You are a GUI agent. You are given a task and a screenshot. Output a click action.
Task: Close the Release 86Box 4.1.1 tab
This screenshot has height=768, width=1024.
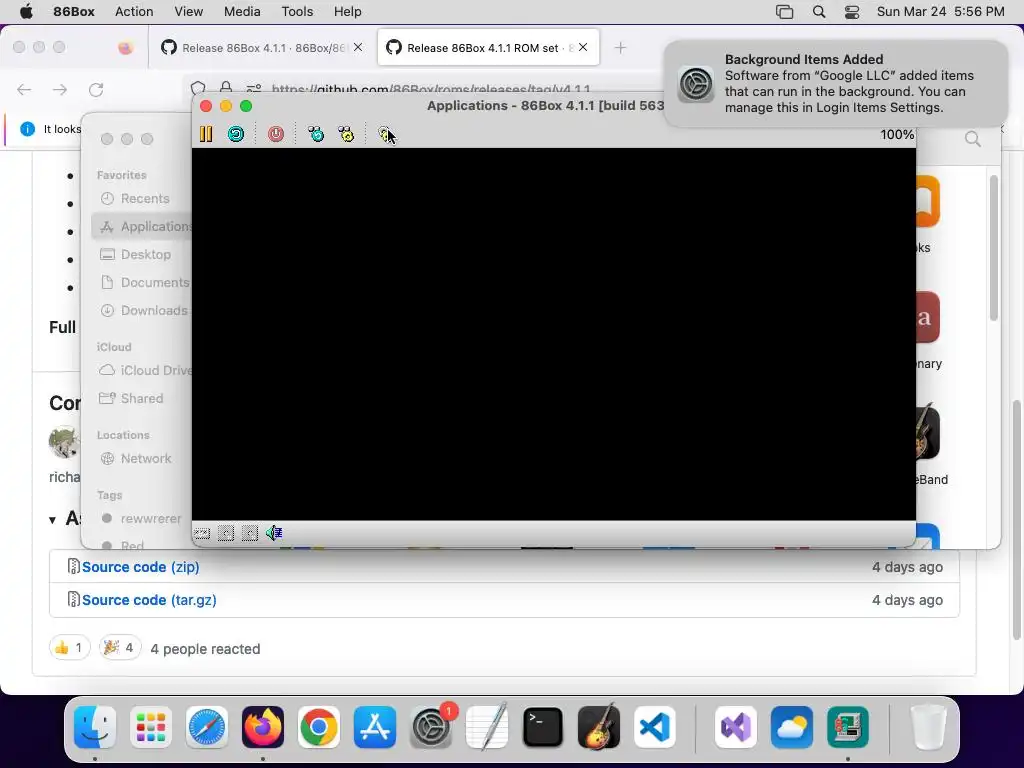point(358,47)
